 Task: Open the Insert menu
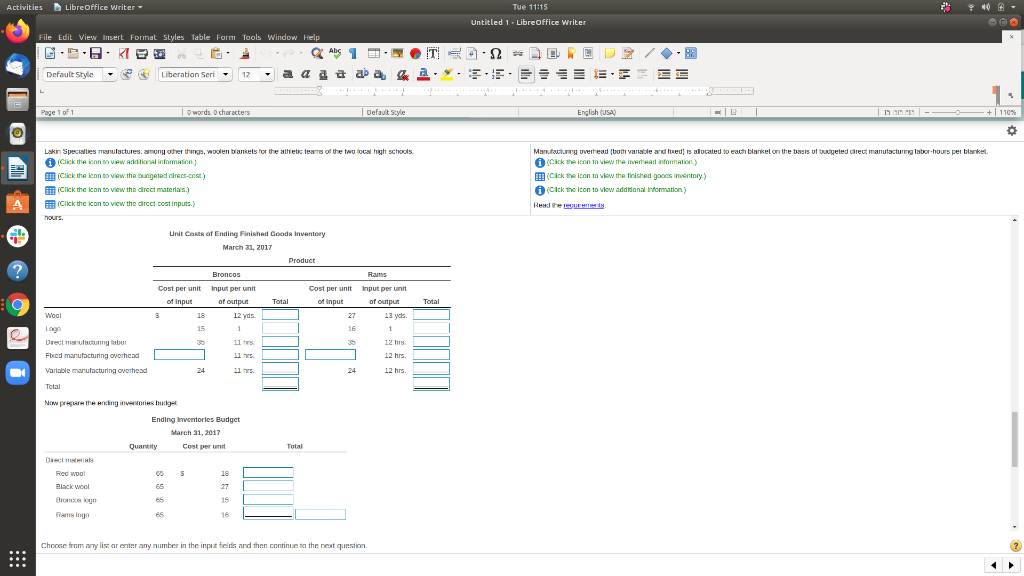coord(113,37)
